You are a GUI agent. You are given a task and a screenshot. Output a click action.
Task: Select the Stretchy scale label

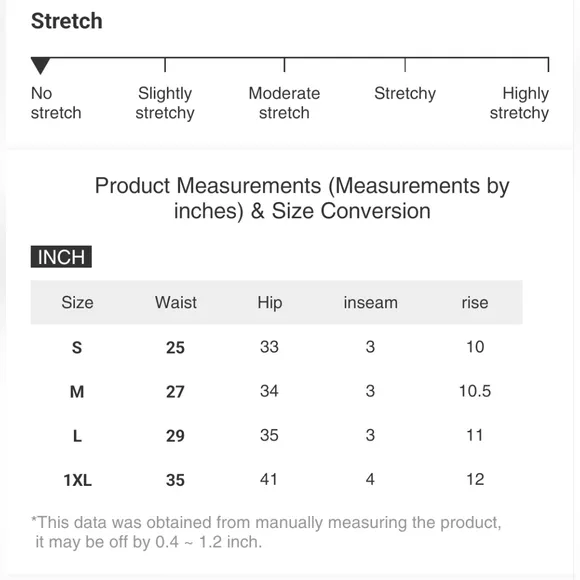pyautogui.click(x=405, y=93)
